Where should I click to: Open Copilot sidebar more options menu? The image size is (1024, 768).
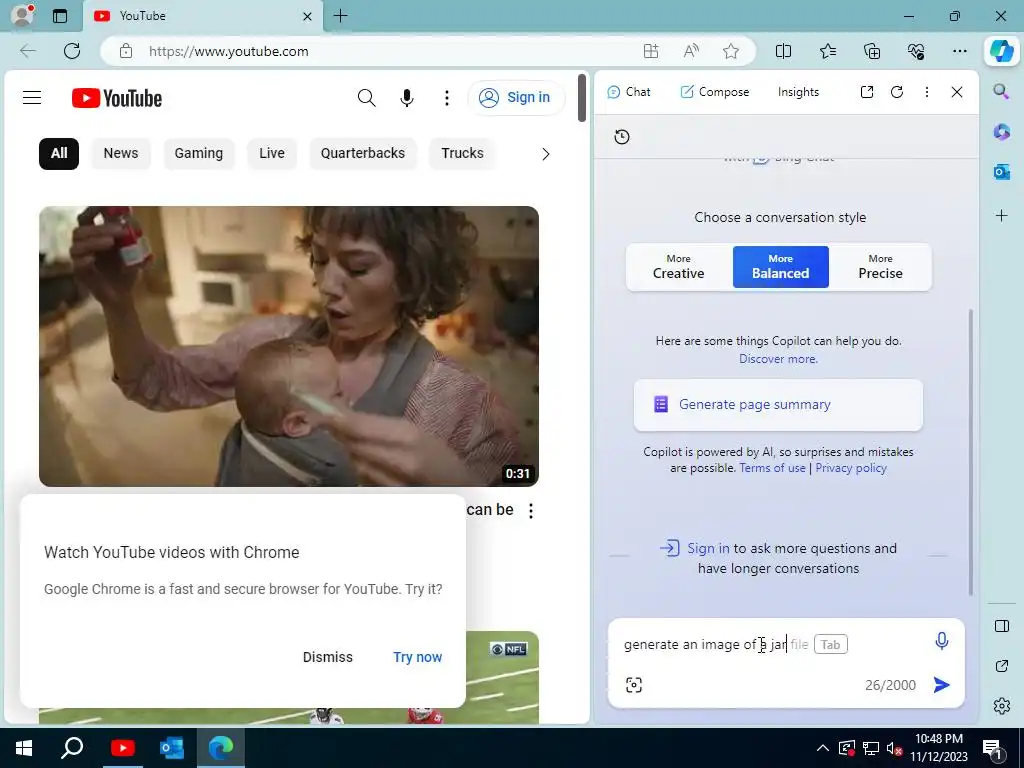click(927, 92)
